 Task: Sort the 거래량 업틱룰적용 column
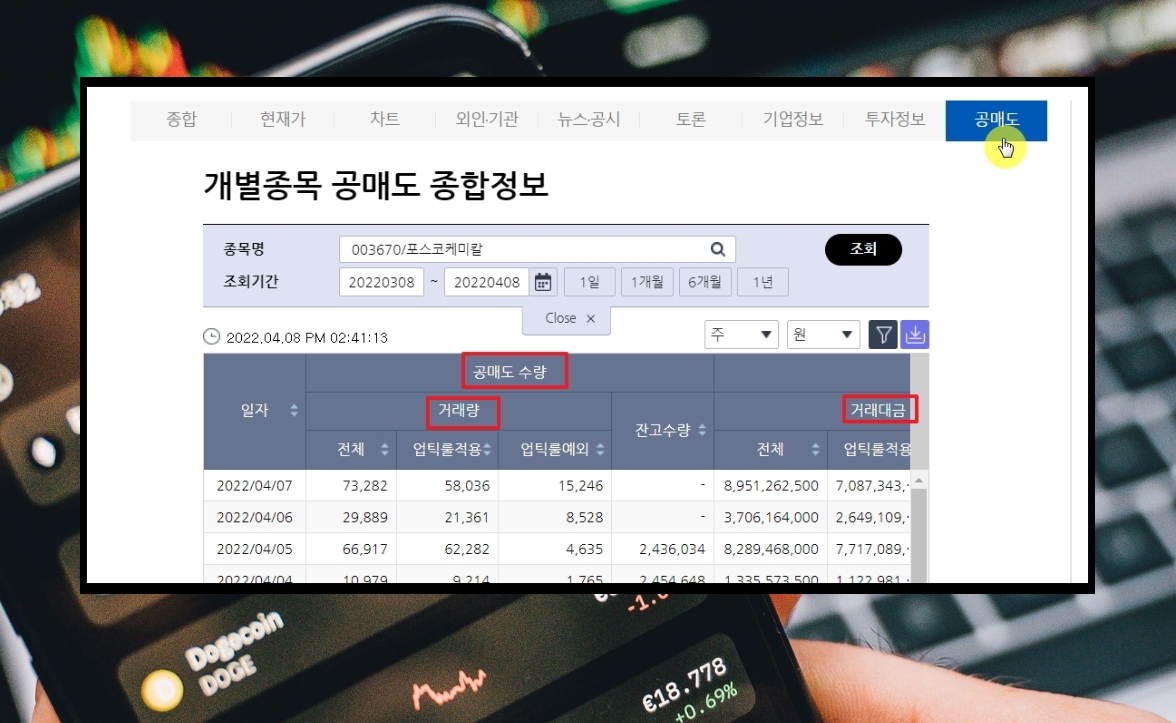tap(487, 449)
